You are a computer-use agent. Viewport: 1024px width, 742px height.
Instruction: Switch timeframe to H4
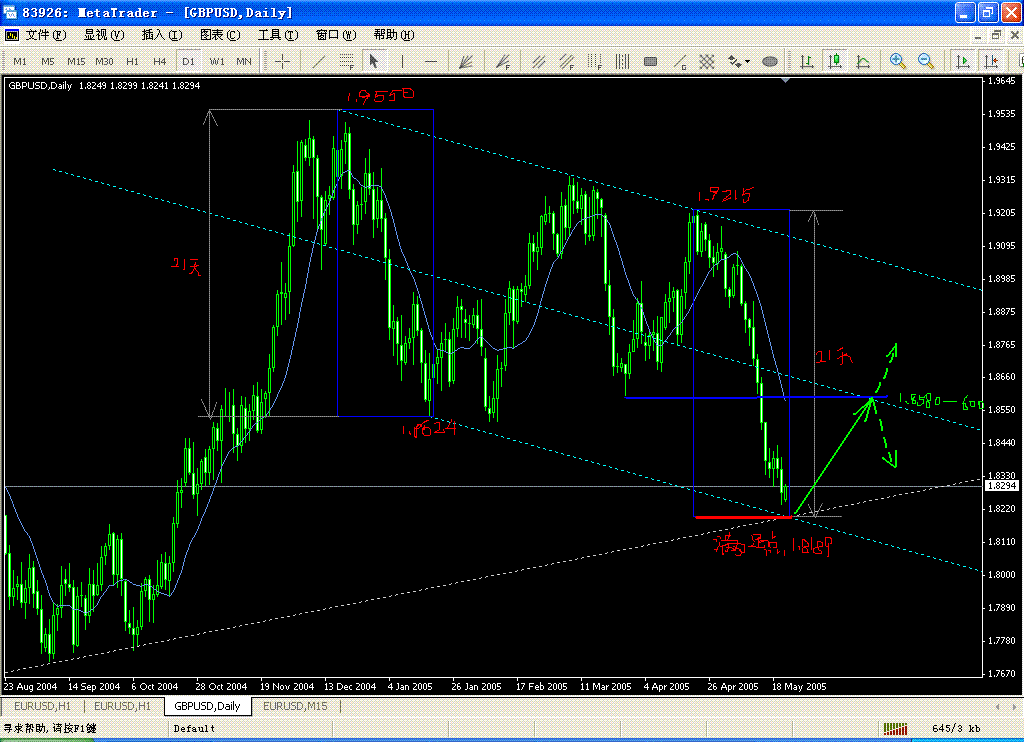tap(159, 61)
